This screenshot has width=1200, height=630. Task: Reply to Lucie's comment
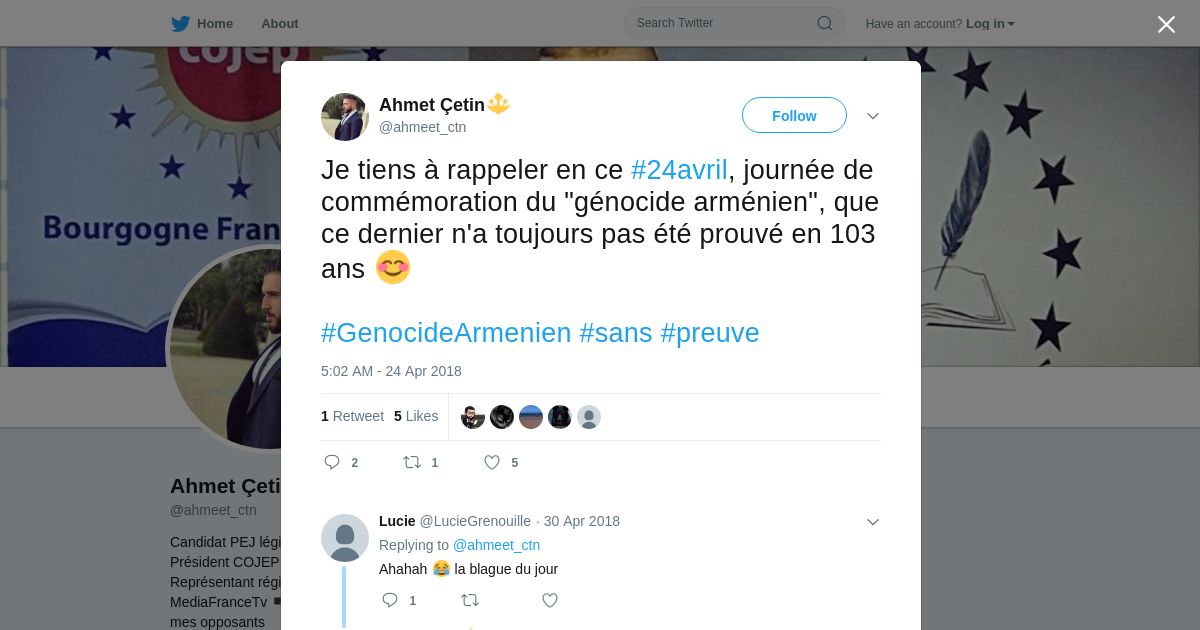390,600
